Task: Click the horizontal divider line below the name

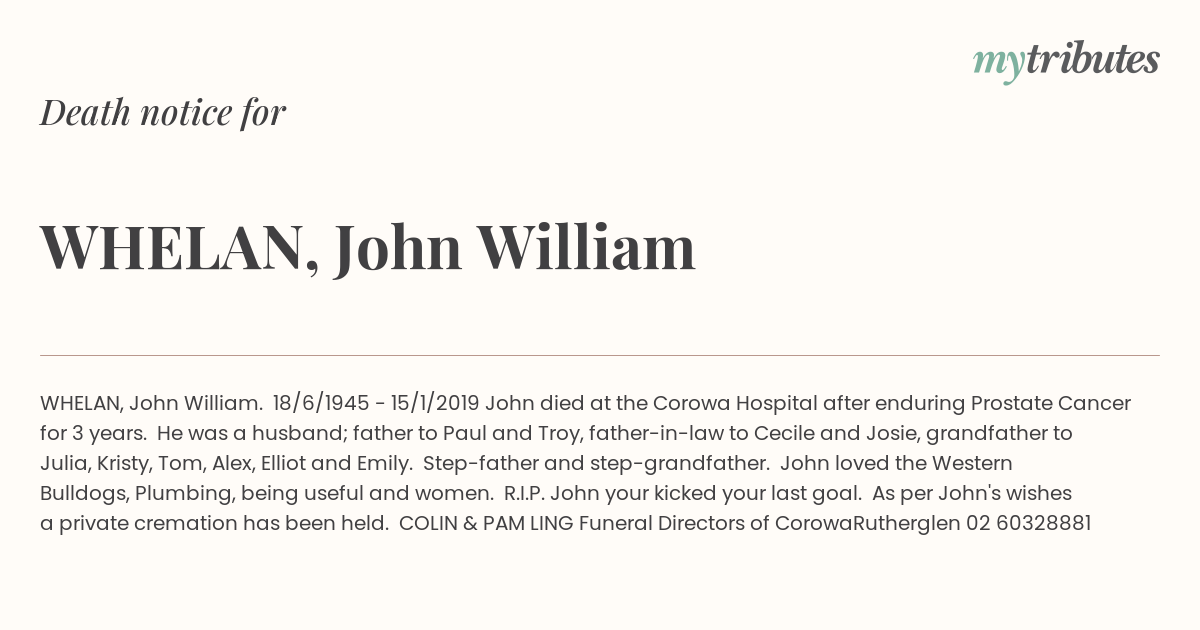Action: tap(600, 355)
